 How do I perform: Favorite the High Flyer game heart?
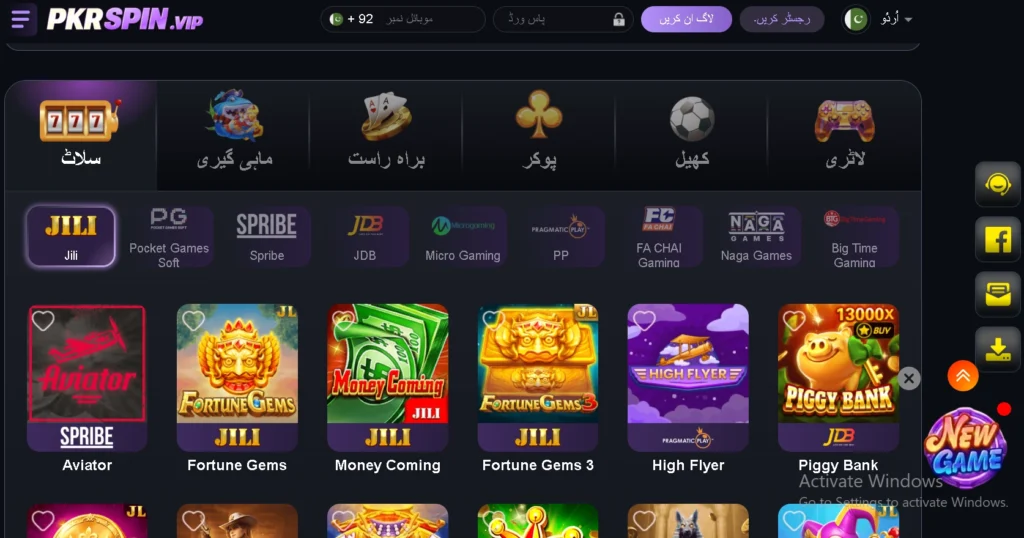644,321
